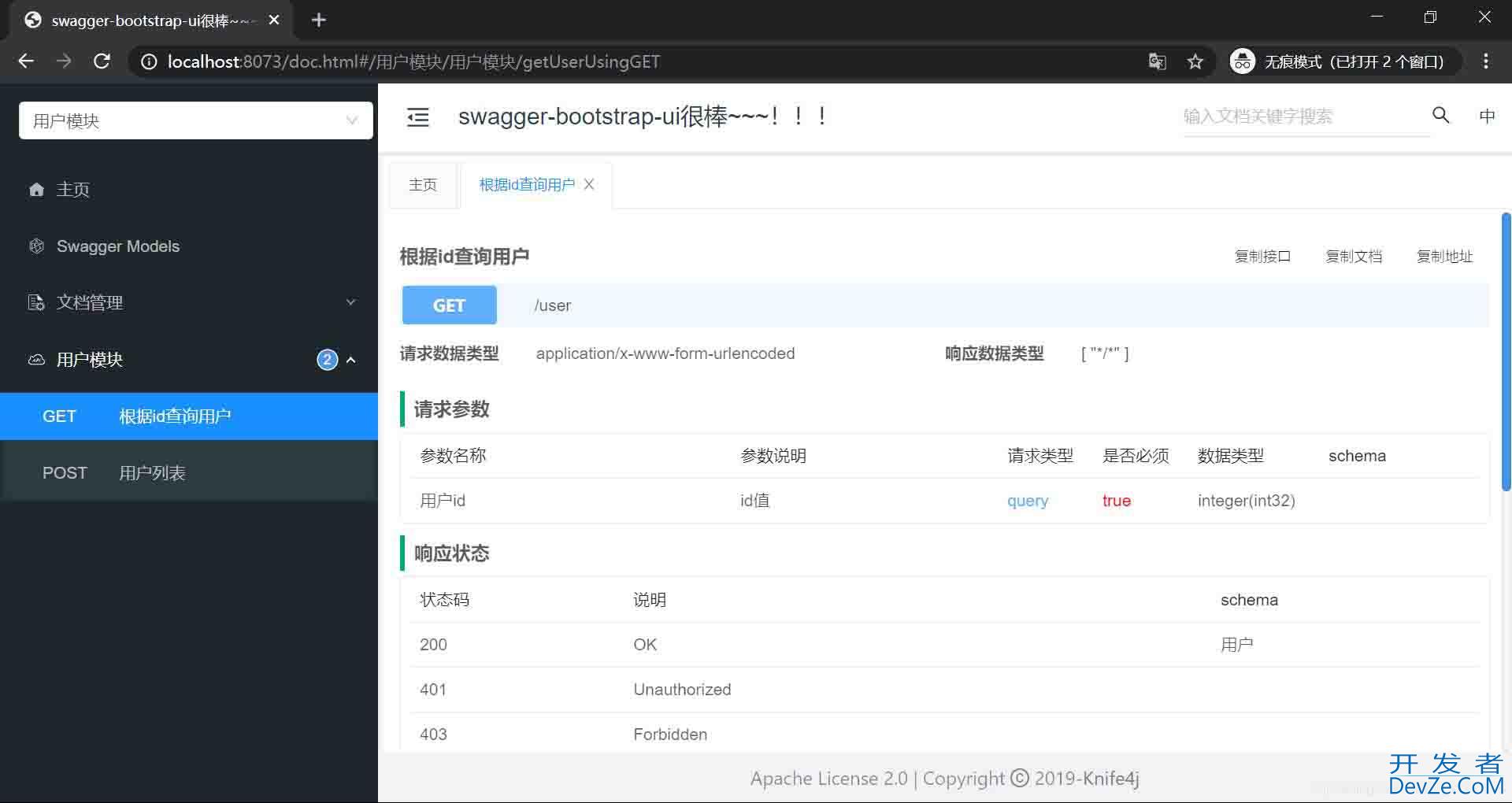The image size is (1512, 803).
Task: Click status code 401 cell
Action: 433,690
